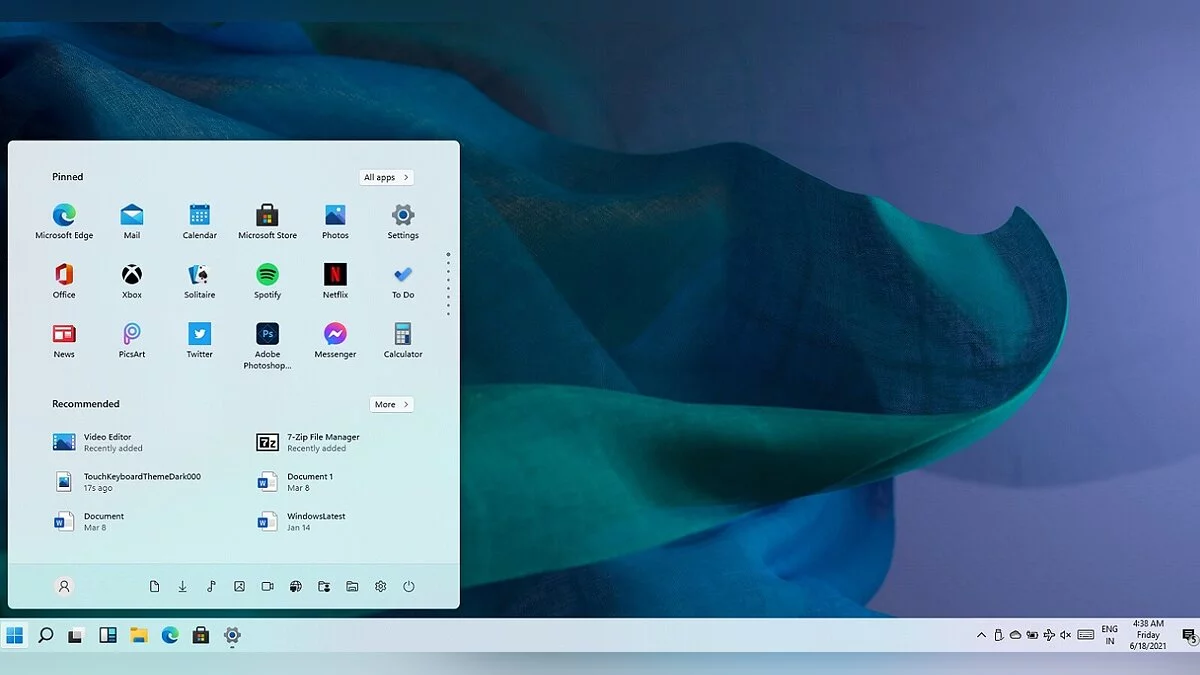Expand the All apps list

(x=386, y=177)
